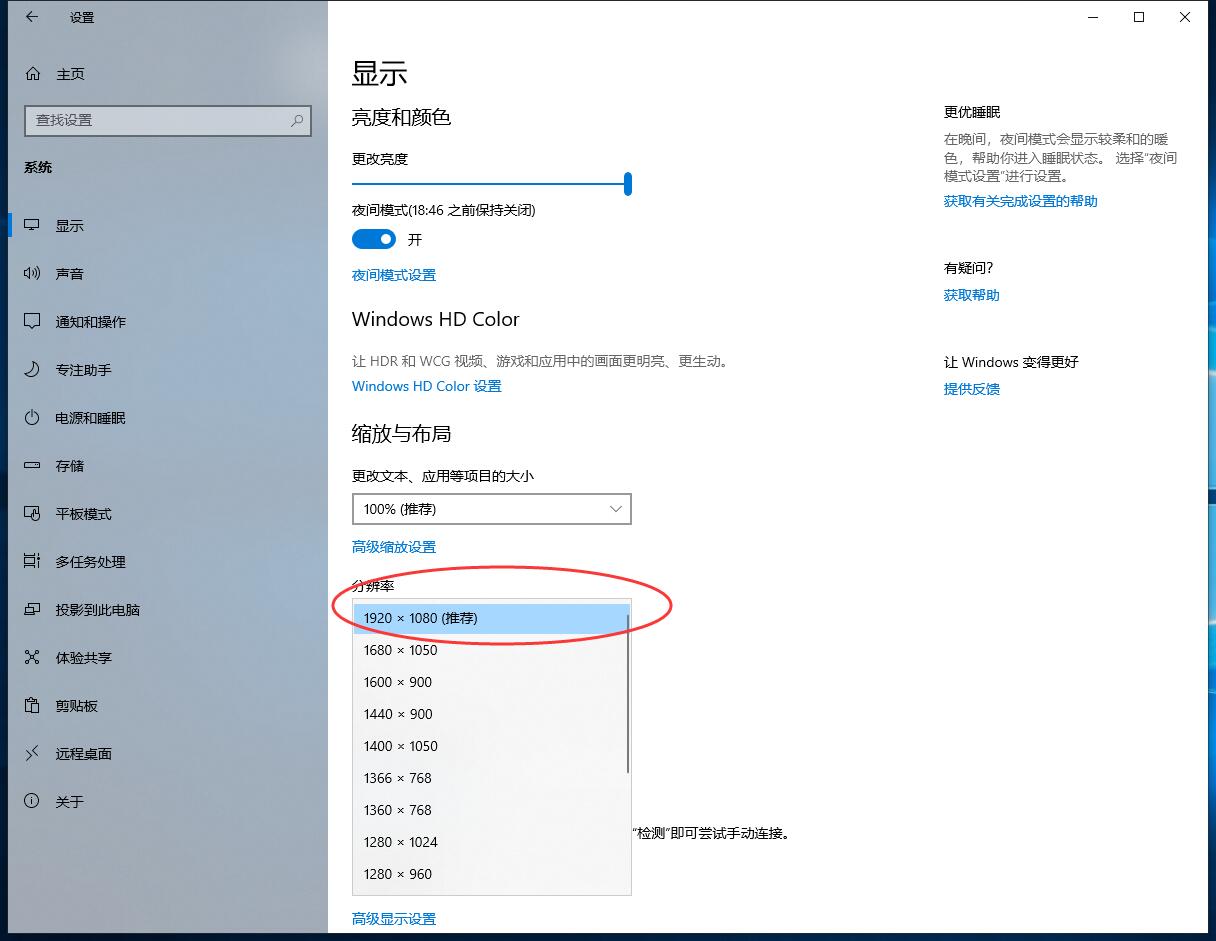This screenshot has width=1216, height=941.
Task: Pick 1400 × 1050 from the list
Action: (x=491, y=746)
